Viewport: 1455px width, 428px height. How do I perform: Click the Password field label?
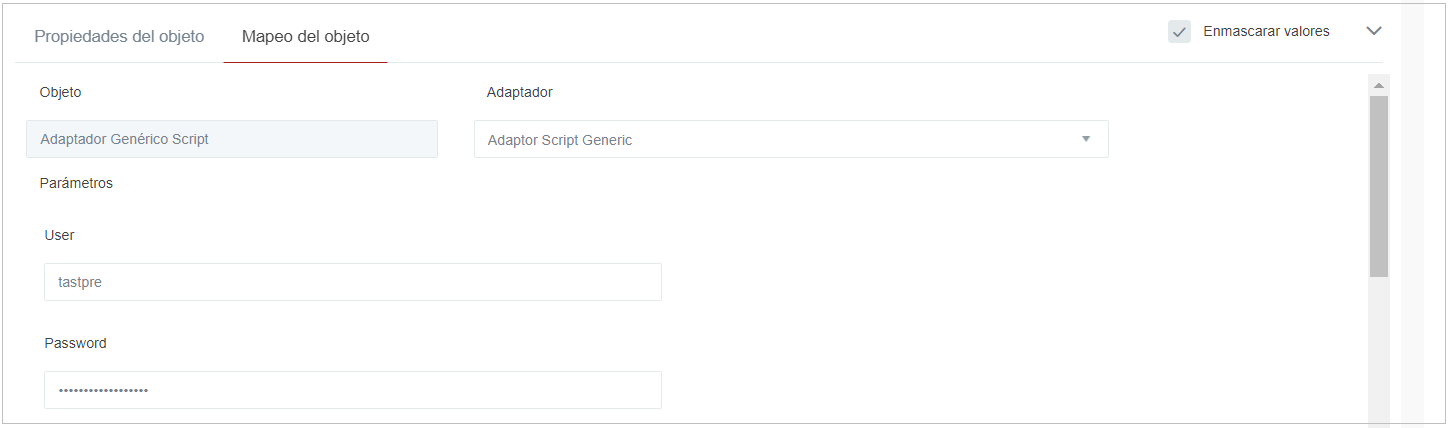coord(75,343)
